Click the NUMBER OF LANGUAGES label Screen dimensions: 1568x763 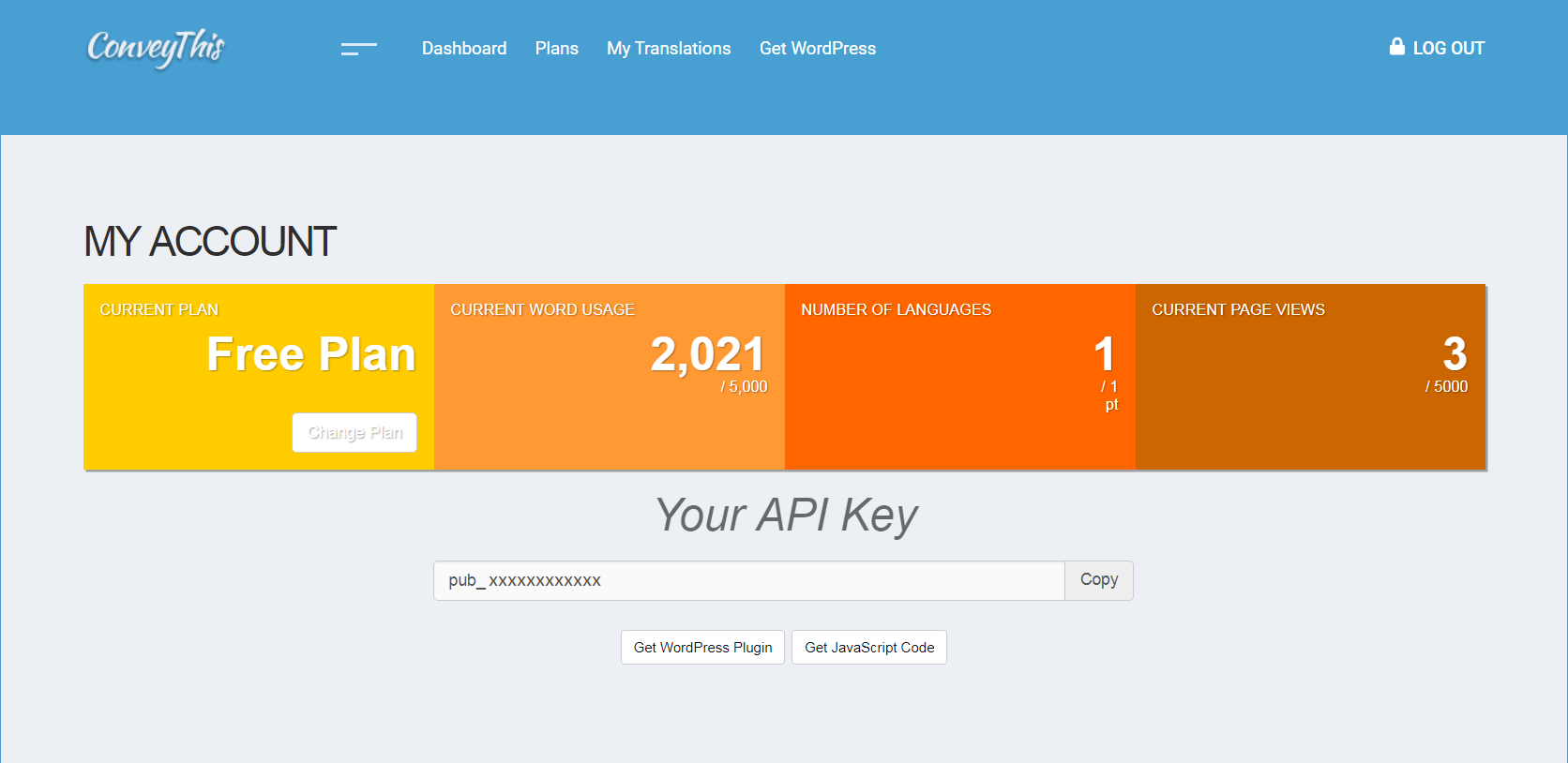(896, 309)
